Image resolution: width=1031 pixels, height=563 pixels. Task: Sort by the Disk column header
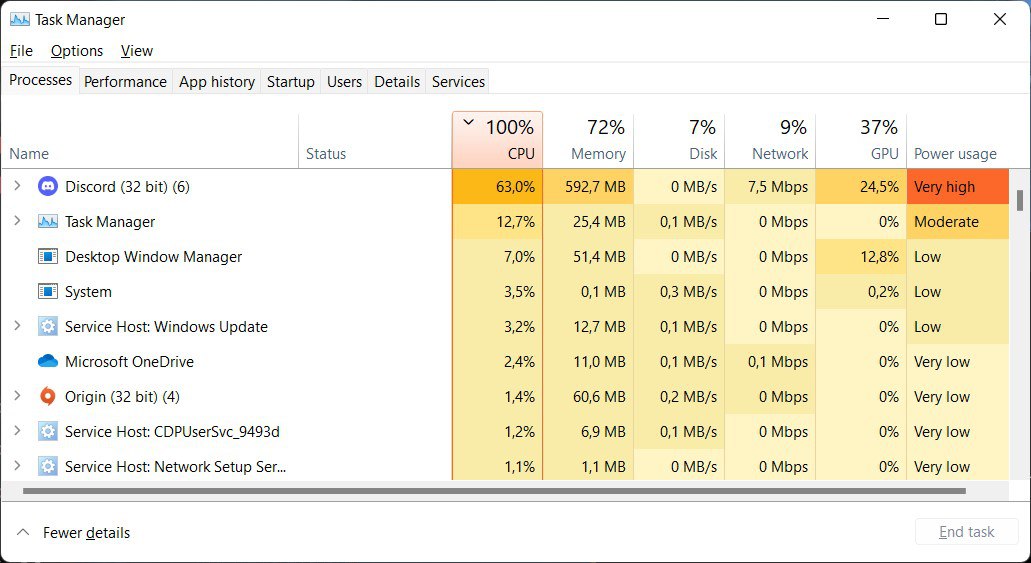coord(679,140)
